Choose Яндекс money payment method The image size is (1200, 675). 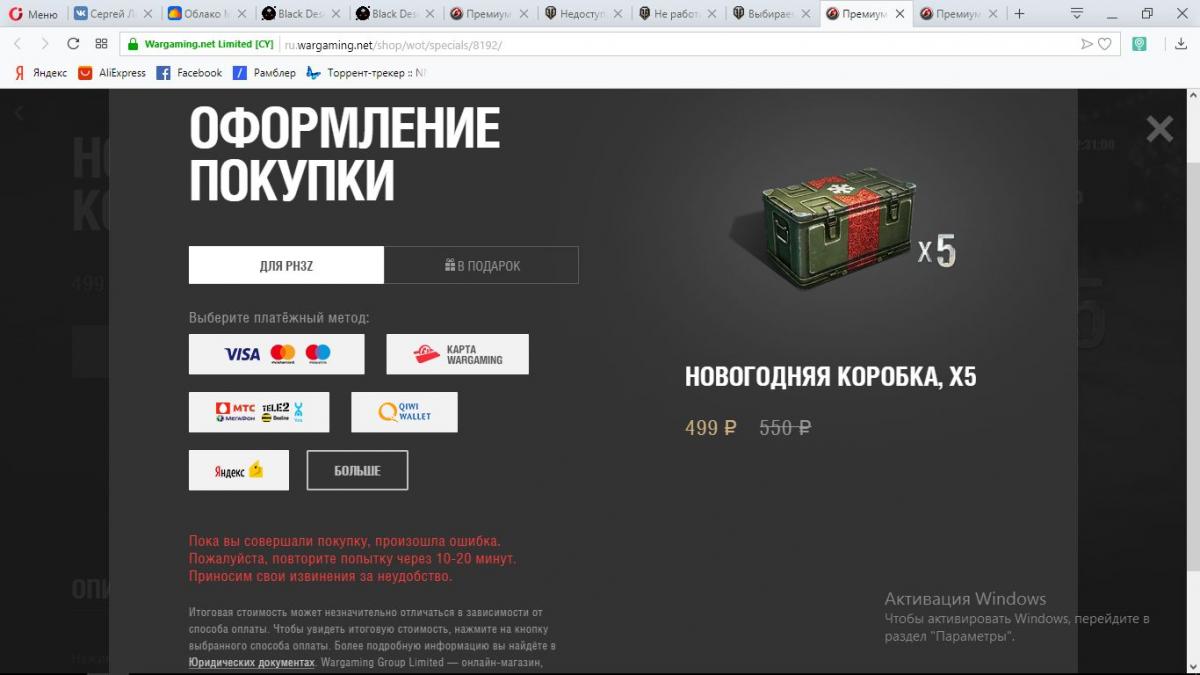click(x=239, y=470)
